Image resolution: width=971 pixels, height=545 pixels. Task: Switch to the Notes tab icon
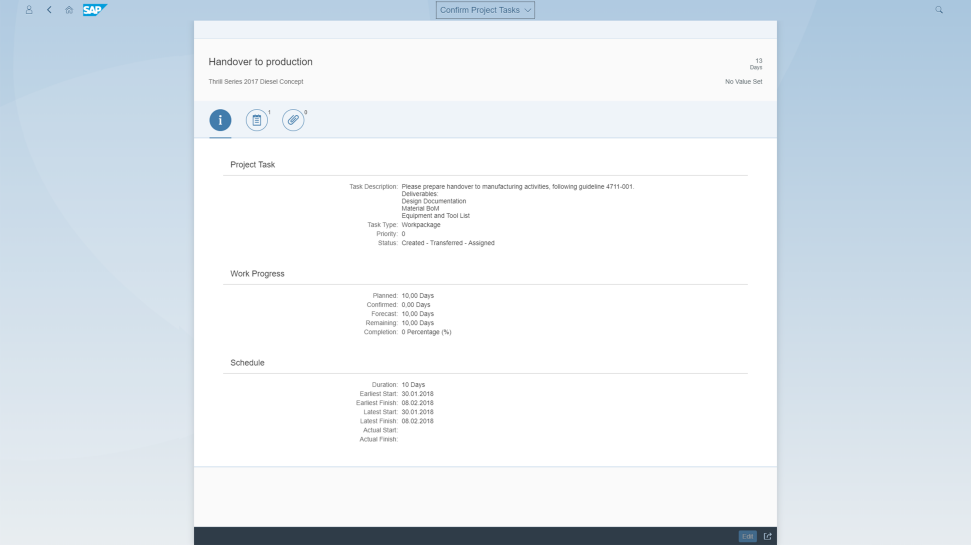pyautogui.click(x=256, y=120)
